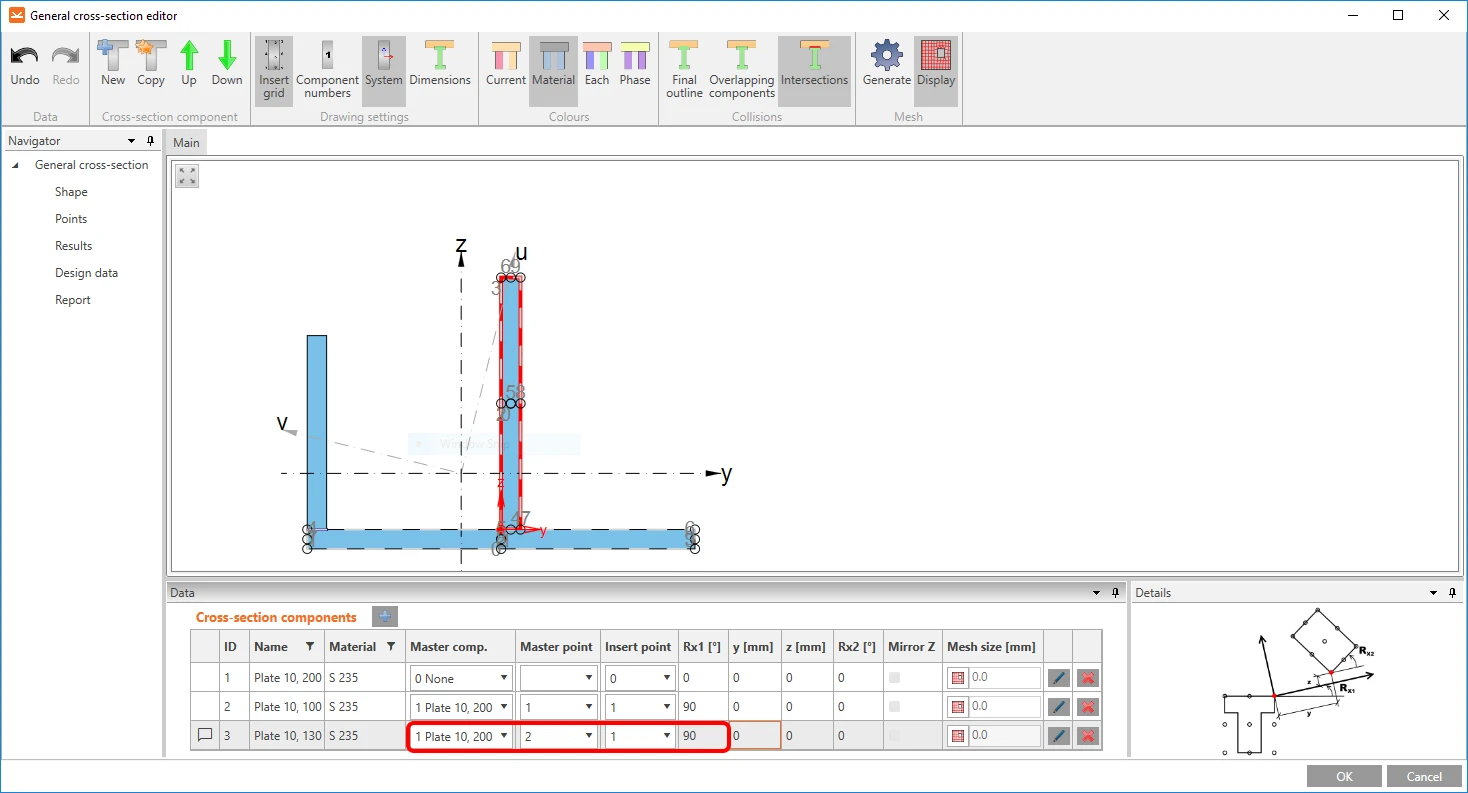This screenshot has height=793, width=1468.
Task: Toggle Mirror Z checkbox for row 1
Action: coord(894,678)
